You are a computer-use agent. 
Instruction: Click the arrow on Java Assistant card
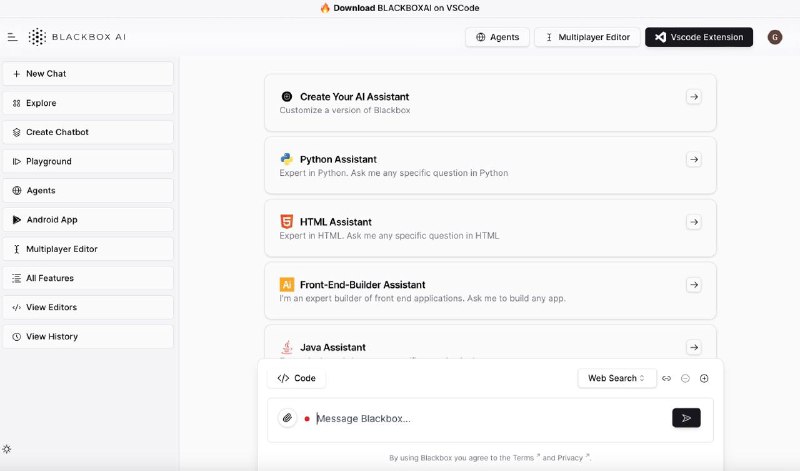(693, 348)
